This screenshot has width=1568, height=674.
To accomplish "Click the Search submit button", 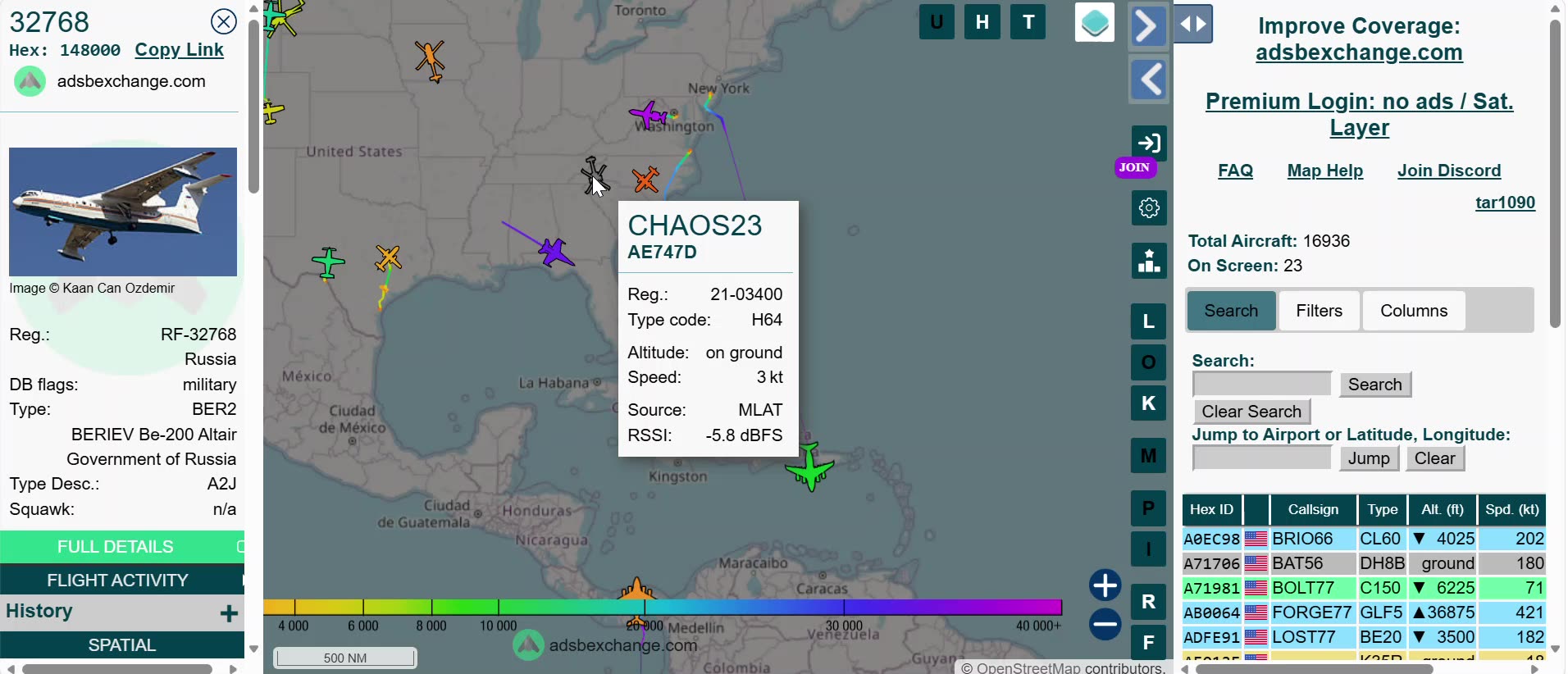I will point(1374,385).
